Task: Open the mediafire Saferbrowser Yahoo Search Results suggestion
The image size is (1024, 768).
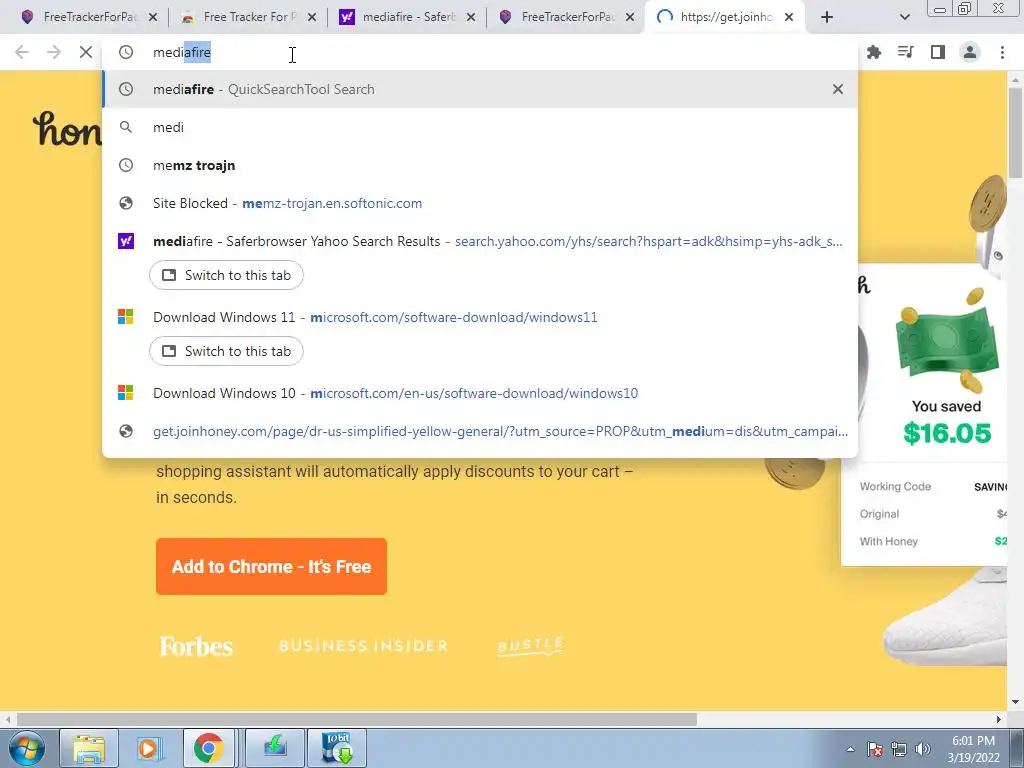Action: click(x=480, y=241)
